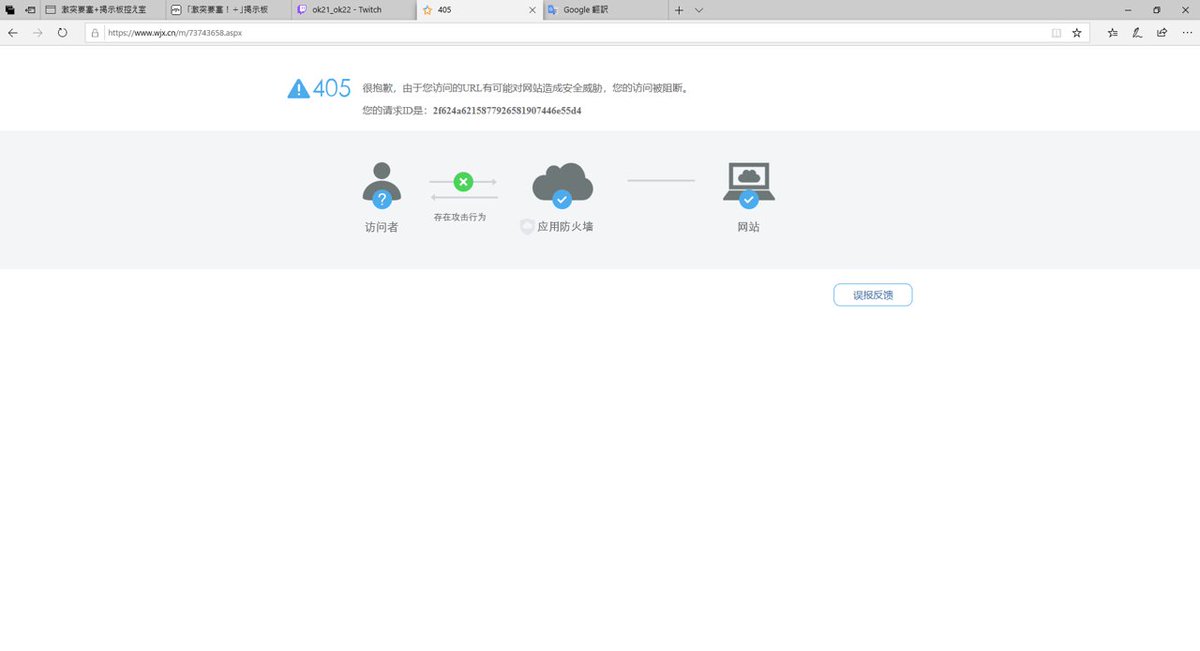Click the 网站 label
Viewport: 1200px width, 651px height.
tap(749, 227)
